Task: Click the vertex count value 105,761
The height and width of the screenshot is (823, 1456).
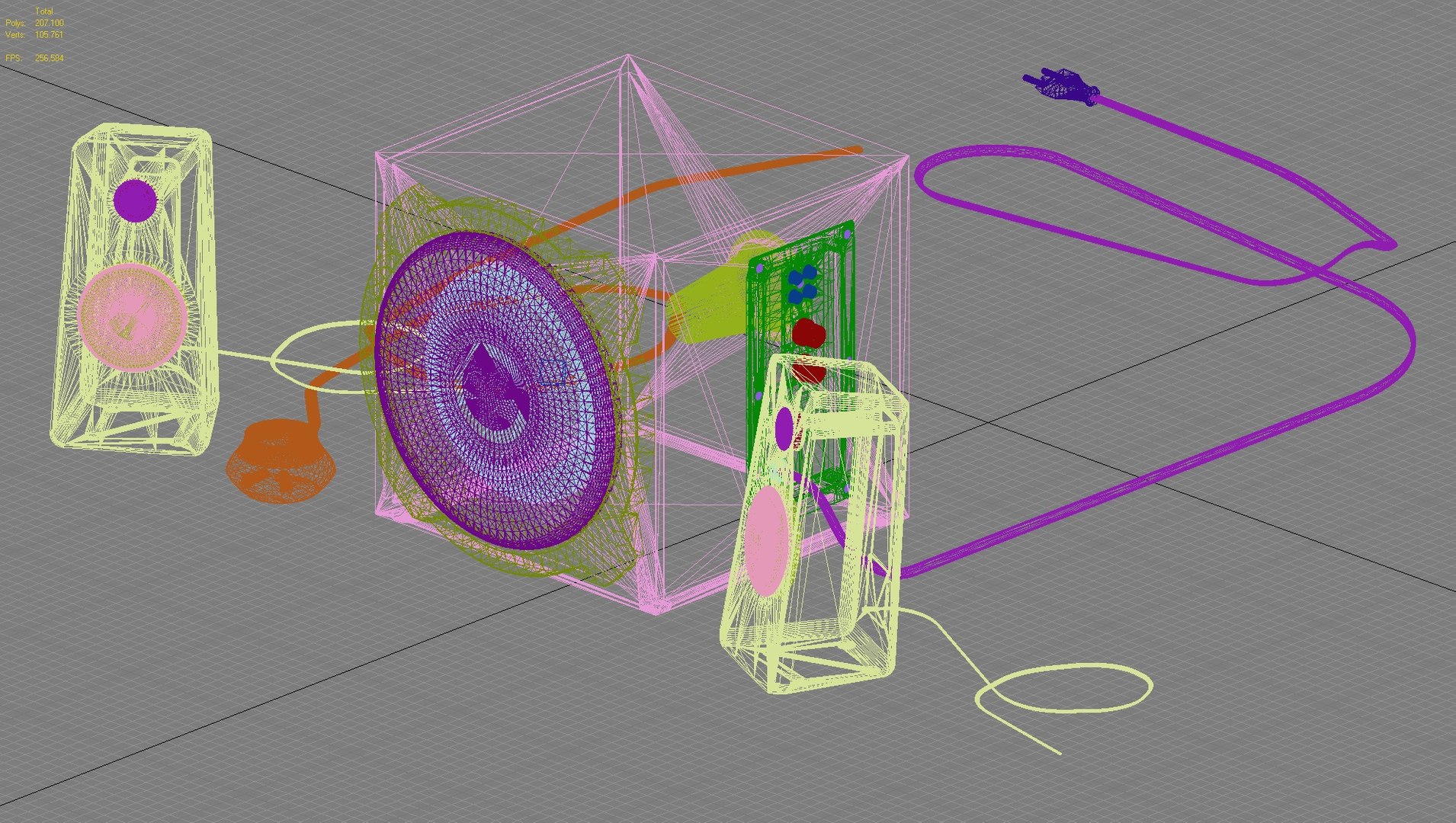Action: pos(50,35)
